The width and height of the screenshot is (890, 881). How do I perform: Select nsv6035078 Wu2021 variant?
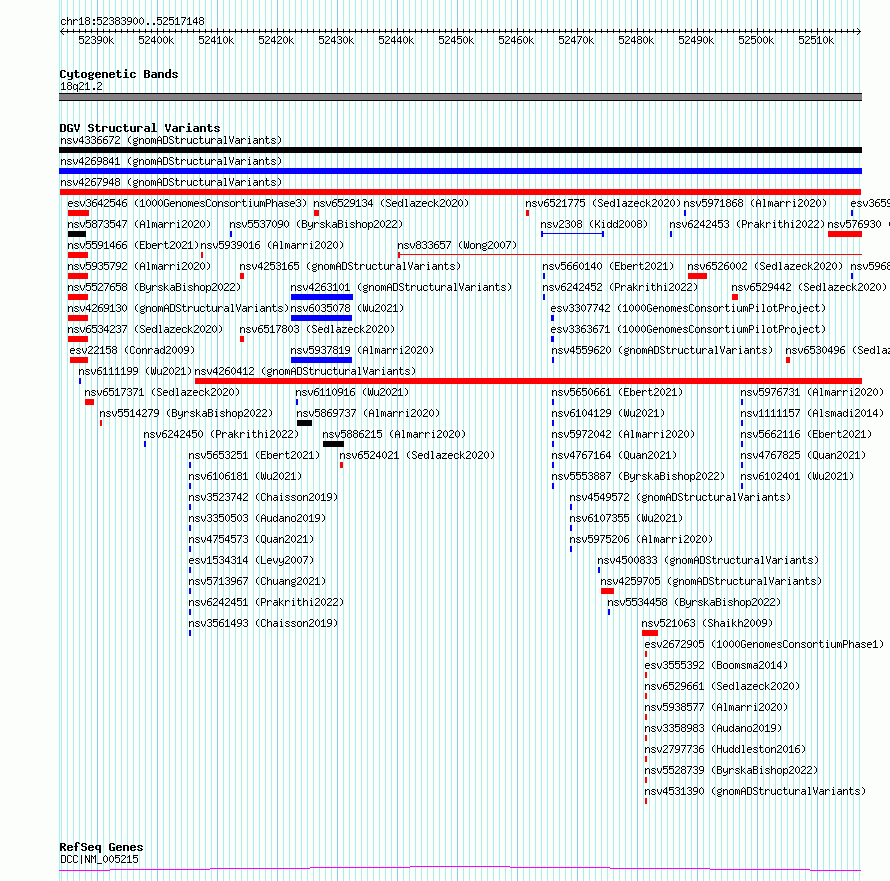[347, 308]
